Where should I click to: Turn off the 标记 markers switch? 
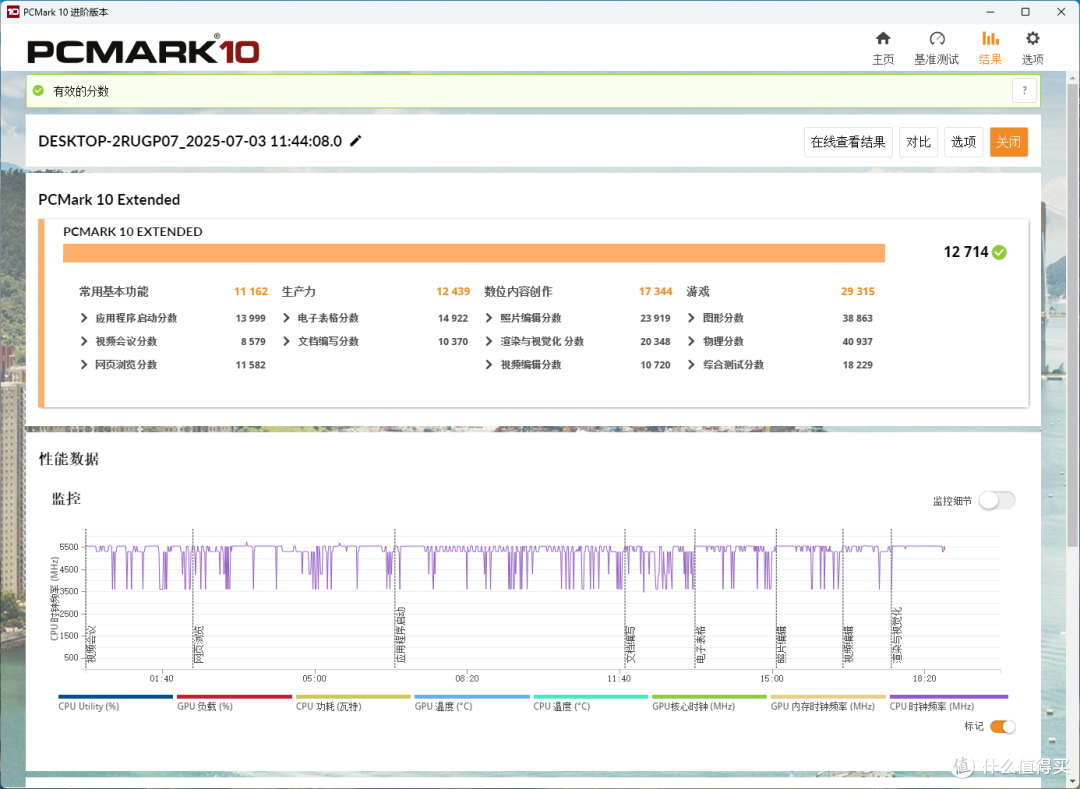point(1002,726)
